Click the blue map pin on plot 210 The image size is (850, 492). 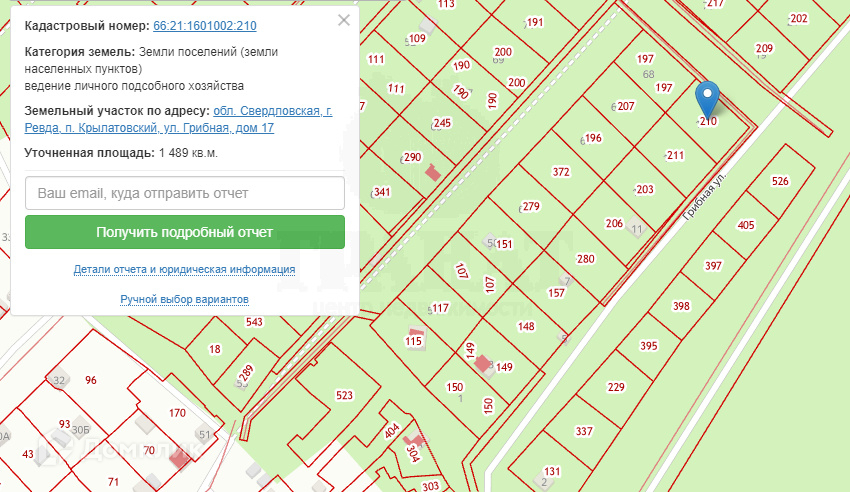707,99
